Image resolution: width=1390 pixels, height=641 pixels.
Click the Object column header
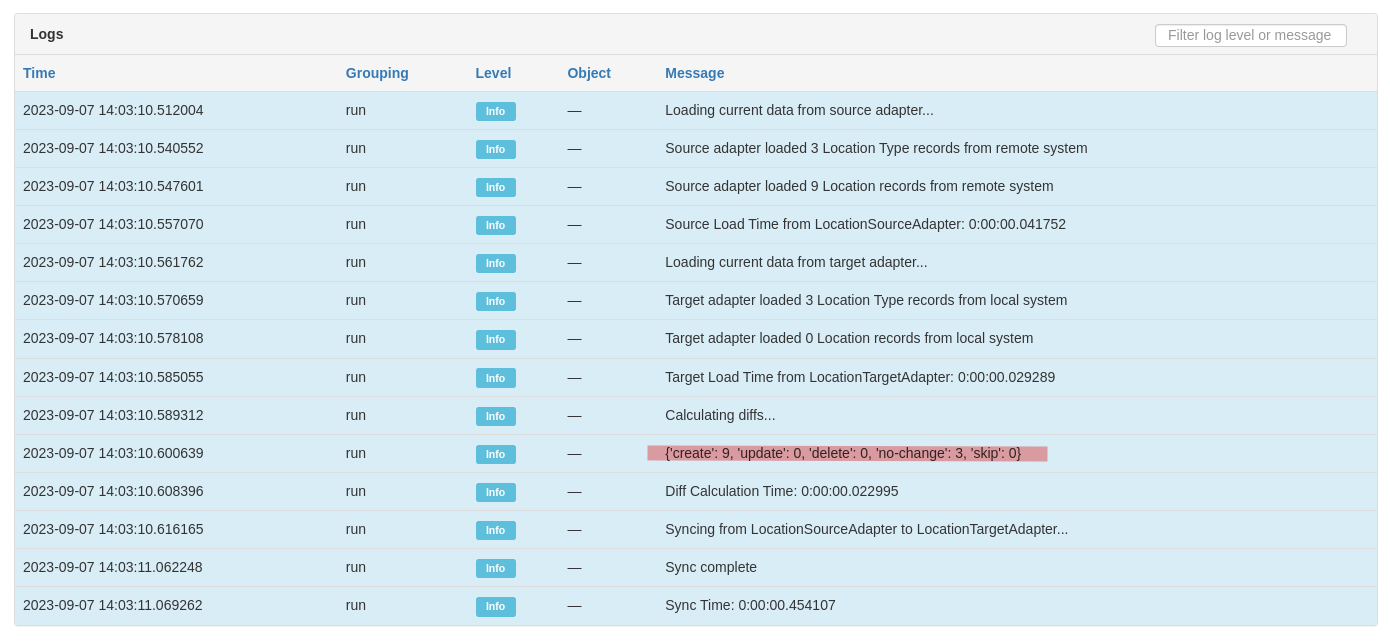pyautogui.click(x=589, y=73)
